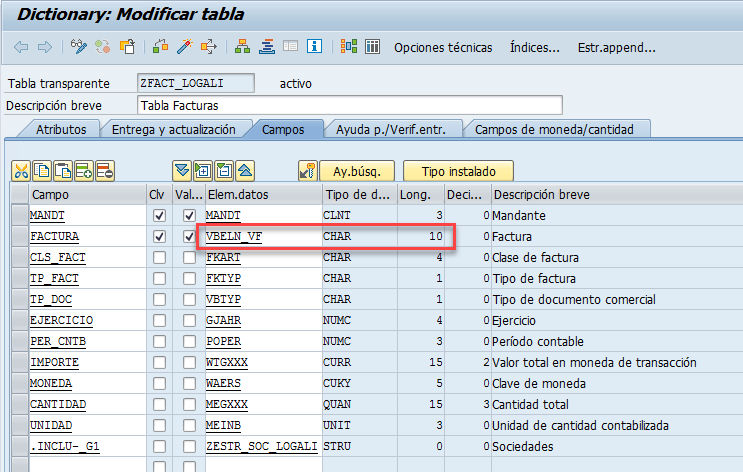Image resolution: width=743 pixels, height=472 pixels.
Task: Click the greyed table list icon in the toolbar
Action: (290, 46)
